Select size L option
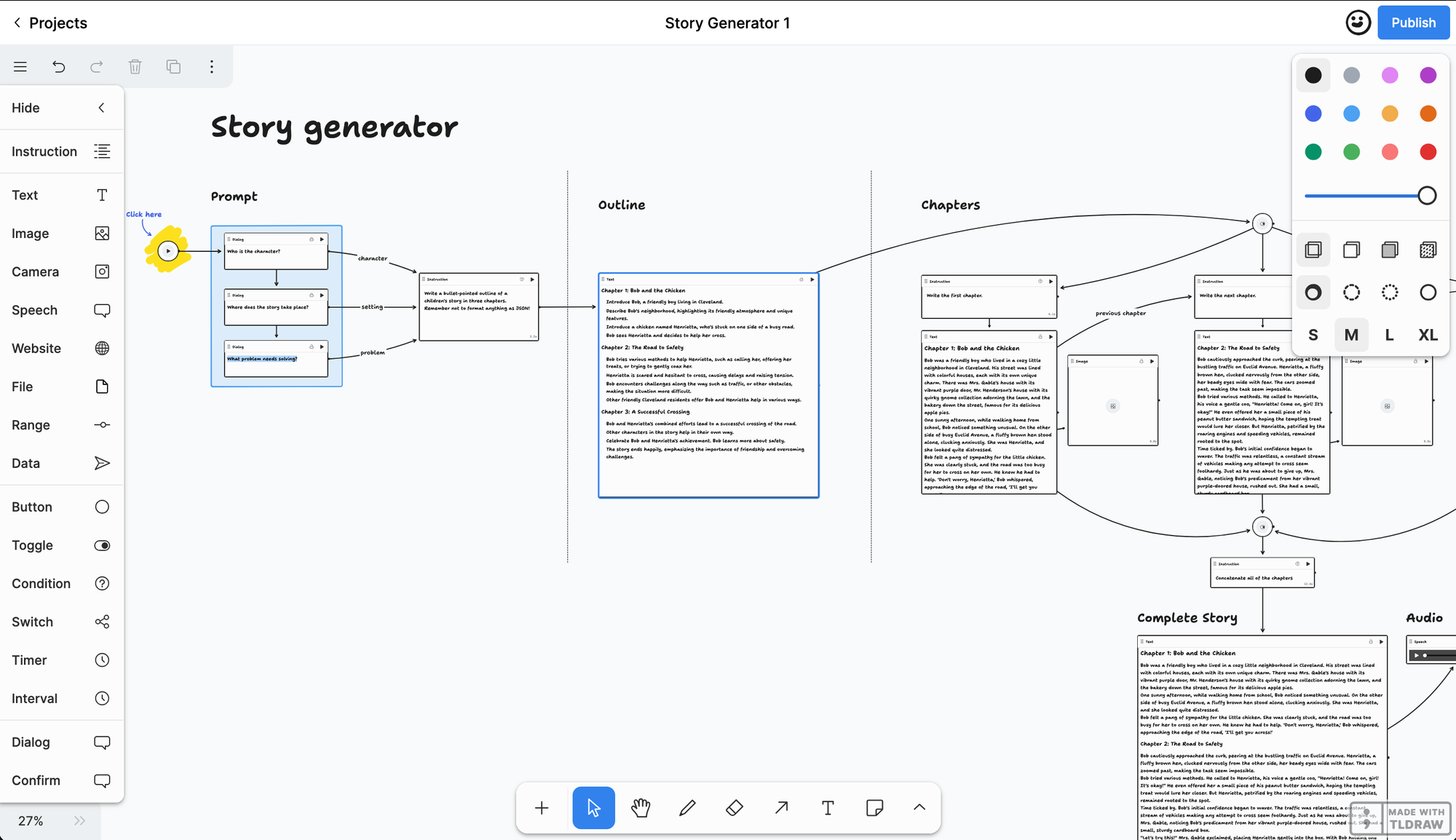The height and width of the screenshot is (840, 1456). 1389,335
